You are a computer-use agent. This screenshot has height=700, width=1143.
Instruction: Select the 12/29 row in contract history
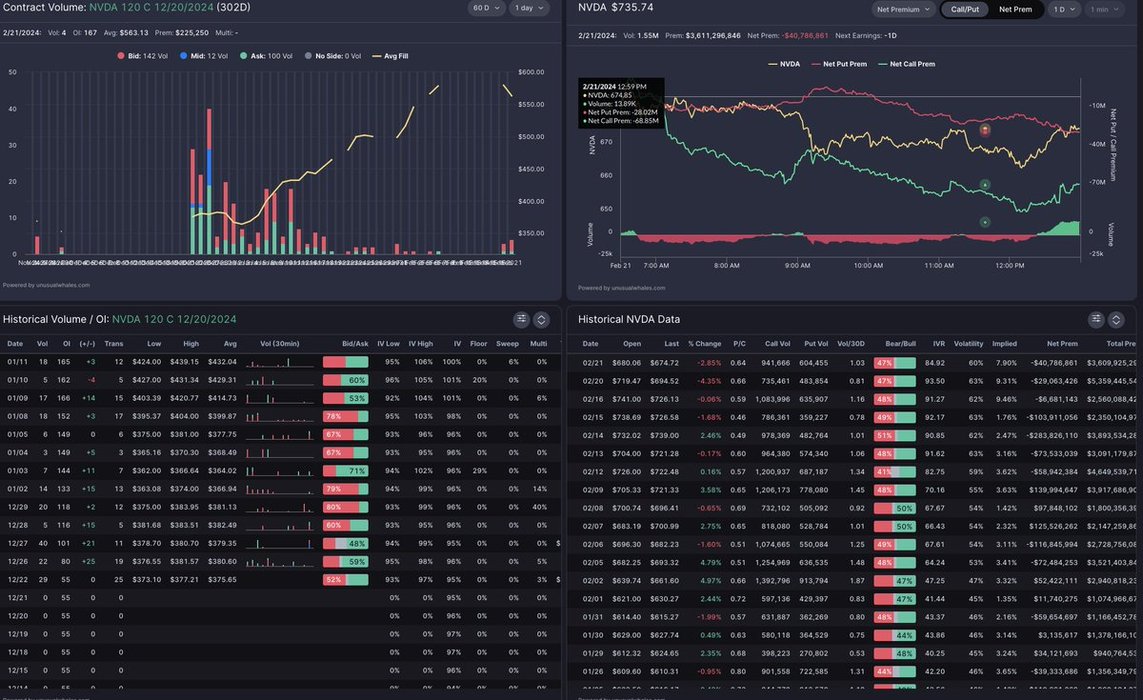coord(281,507)
